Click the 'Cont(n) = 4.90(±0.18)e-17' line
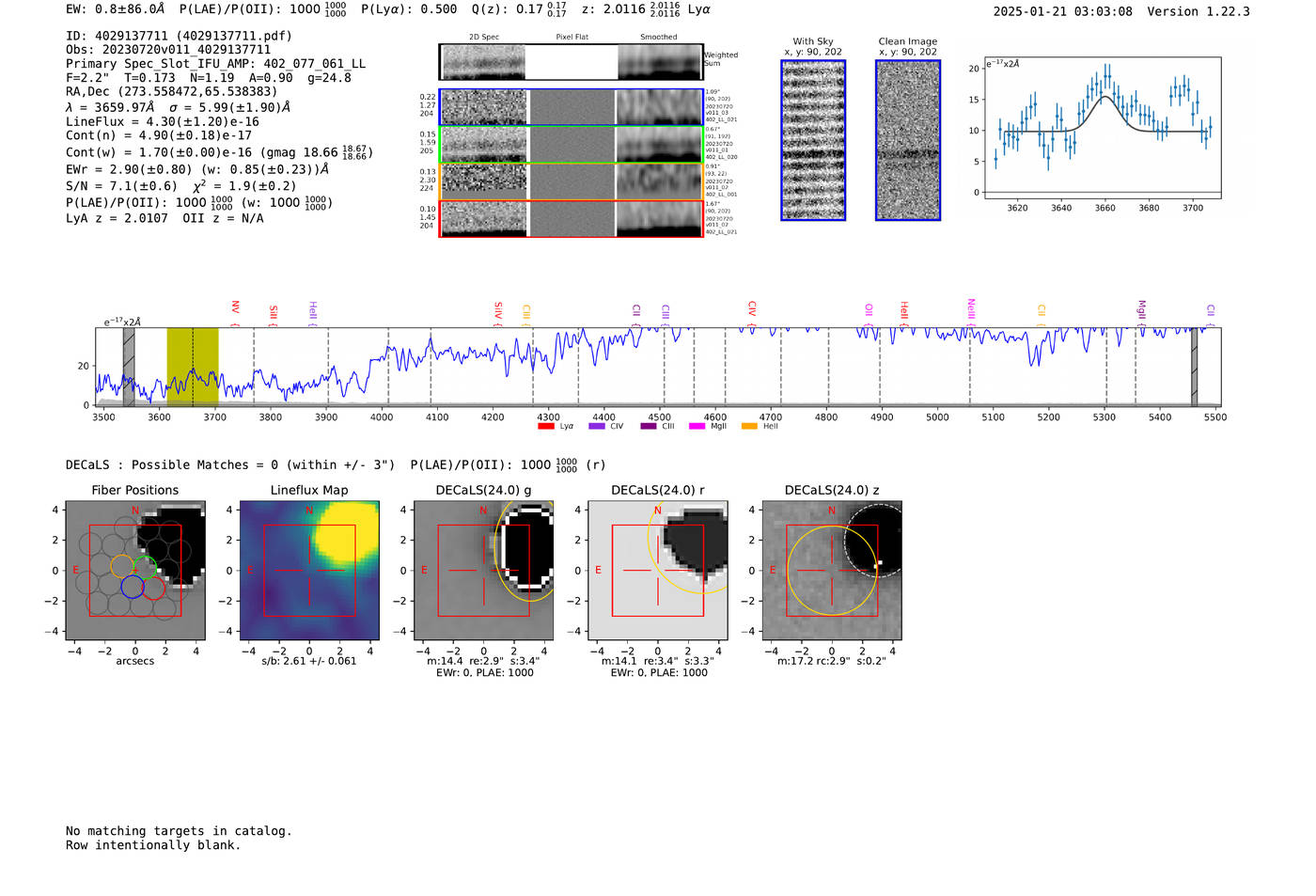The width and height of the screenshot is (1316, 896). click(x=159, y=135)
